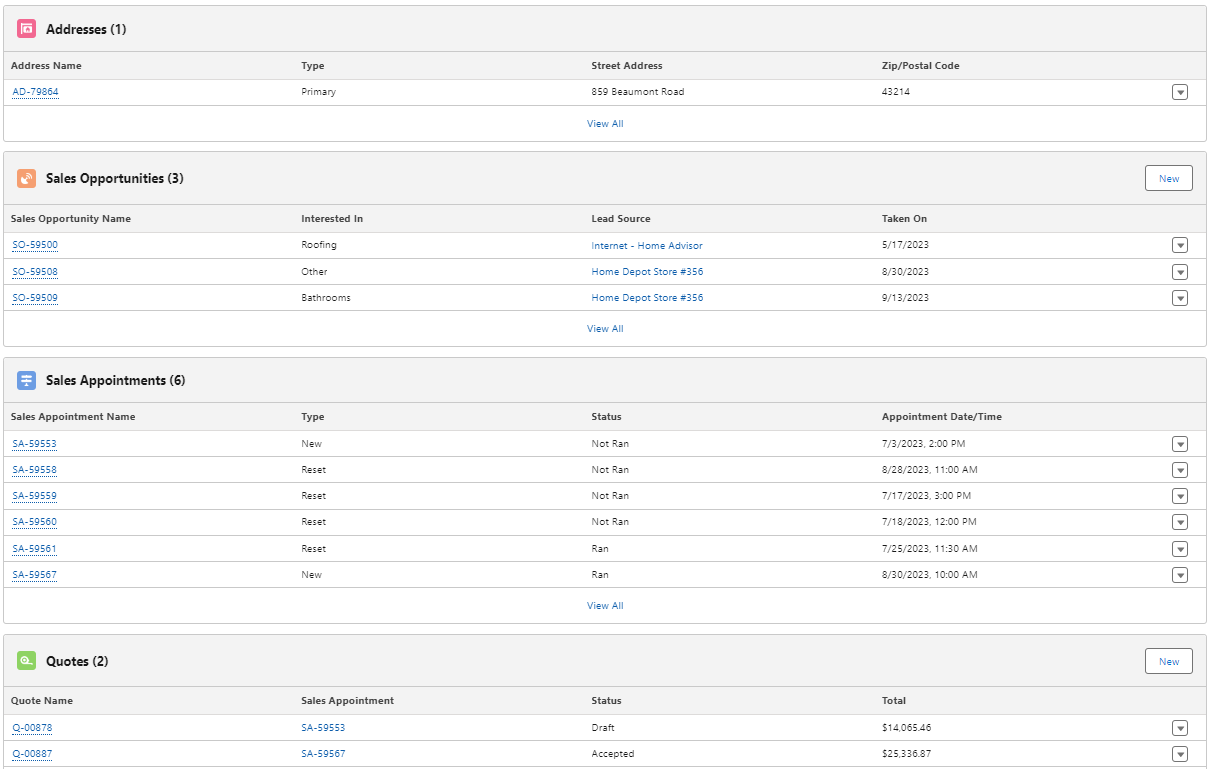Click New button in Sales Opportunities
Screen dimensions: 1211x769
pyautogui.click(x=1169, y=178)
